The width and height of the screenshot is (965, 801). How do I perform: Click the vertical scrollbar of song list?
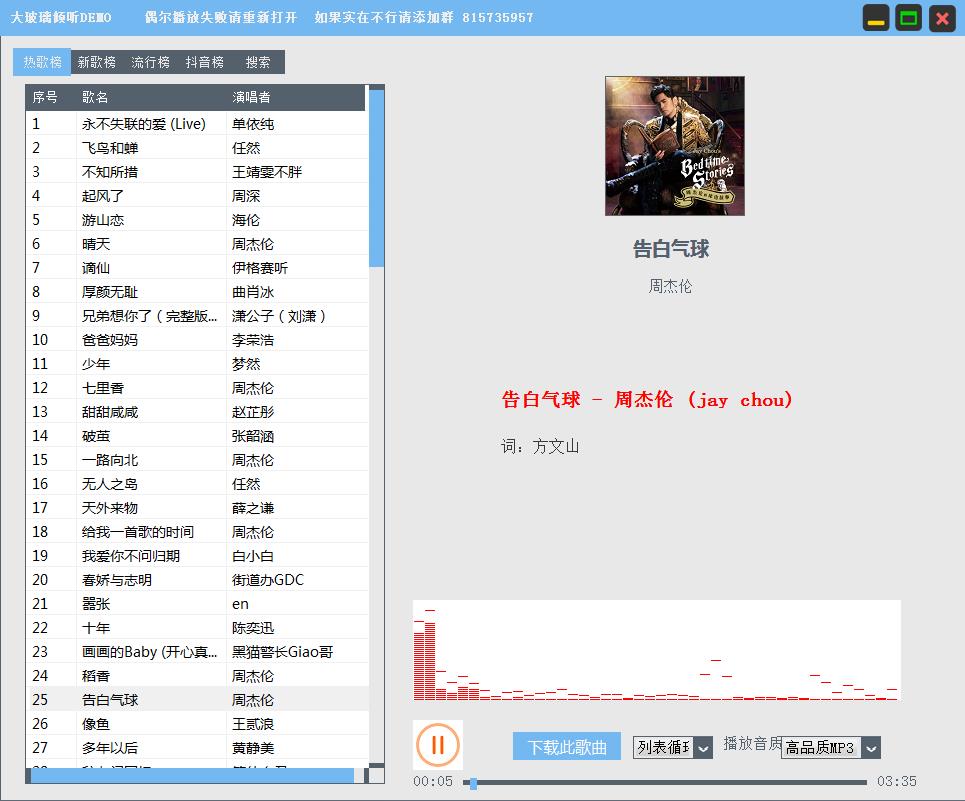377,178
